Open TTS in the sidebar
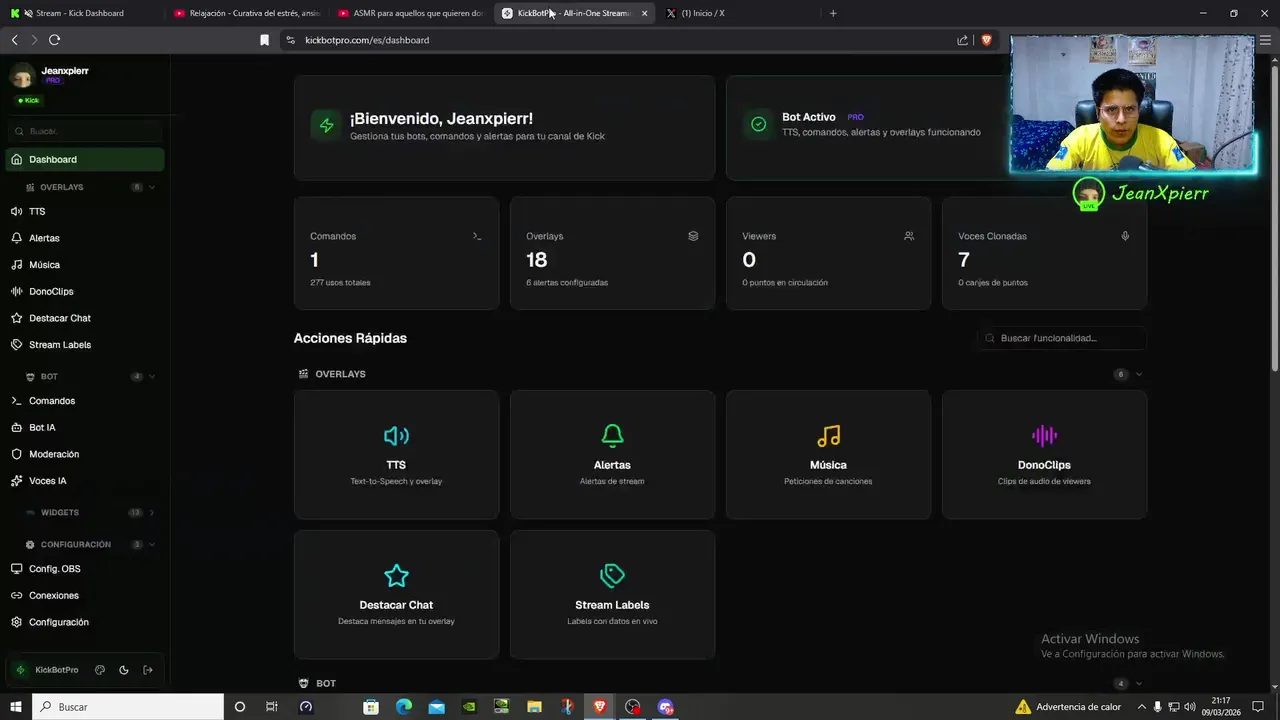Image resolution: width=1280 pixels, height=720 pixels. click(85, 212)
